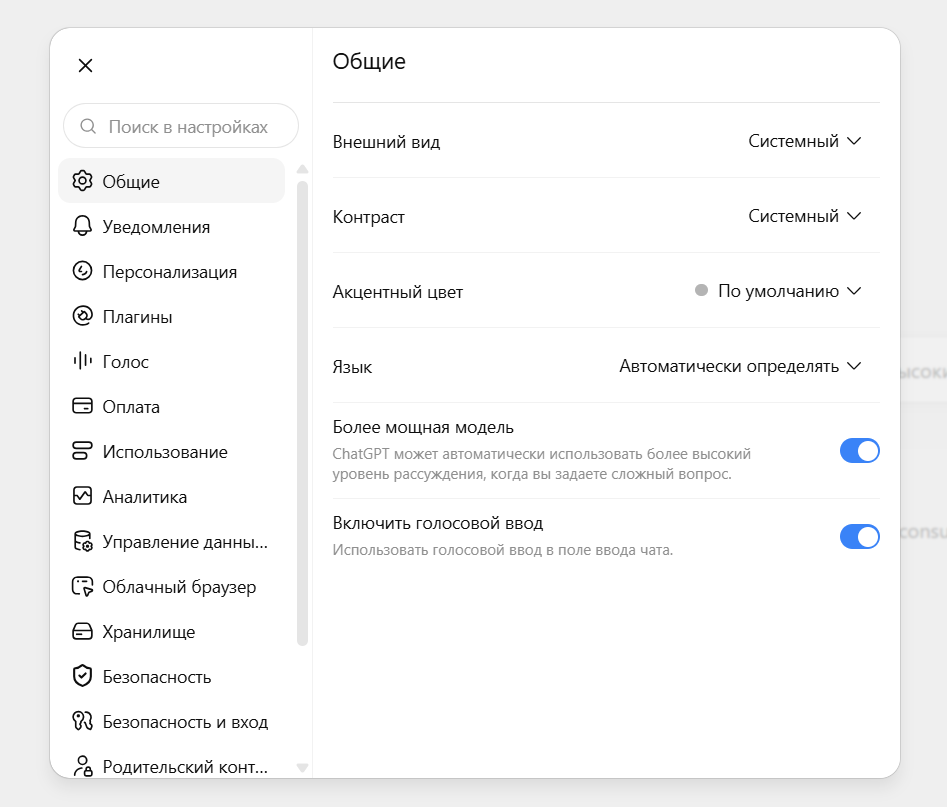The image size is (947, 807).
Task: Click the Более мощная модель label
Action: click(x=423, y=427)
